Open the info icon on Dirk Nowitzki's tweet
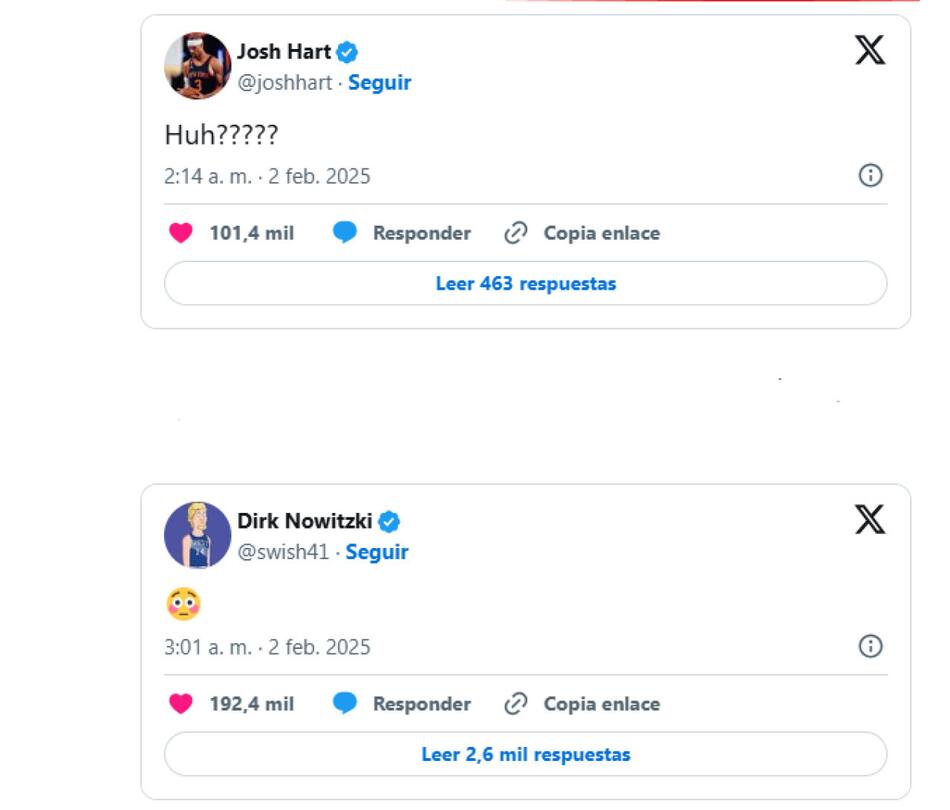This screenshot has width=950, height=810. (x=871, y=646)
